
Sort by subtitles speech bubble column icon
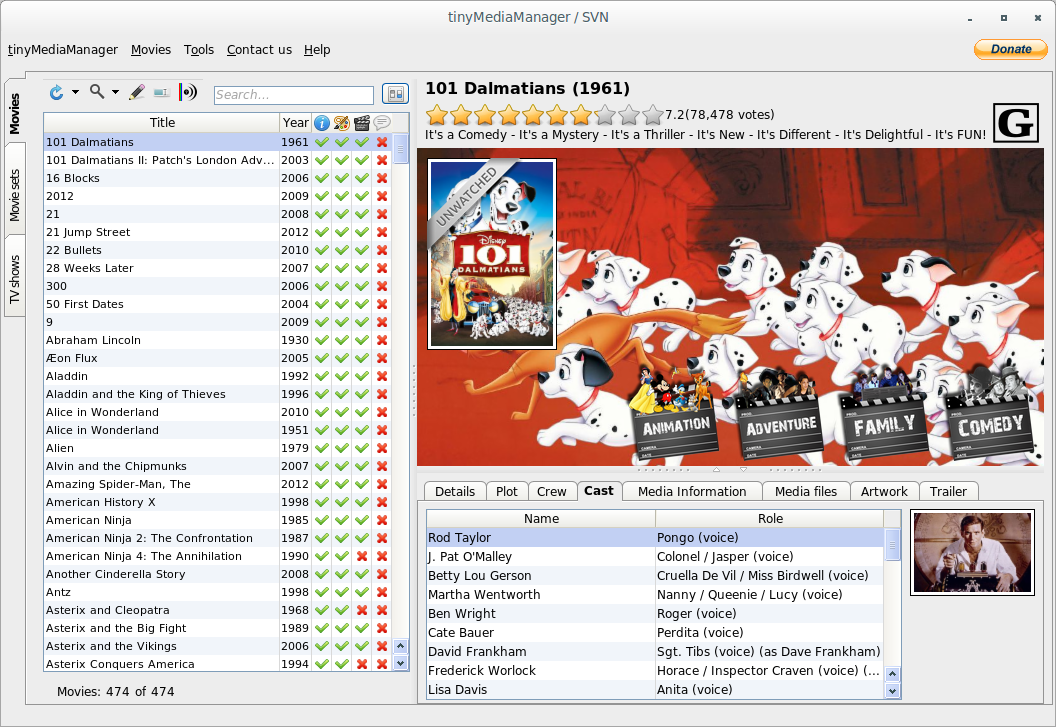point(382,123)
